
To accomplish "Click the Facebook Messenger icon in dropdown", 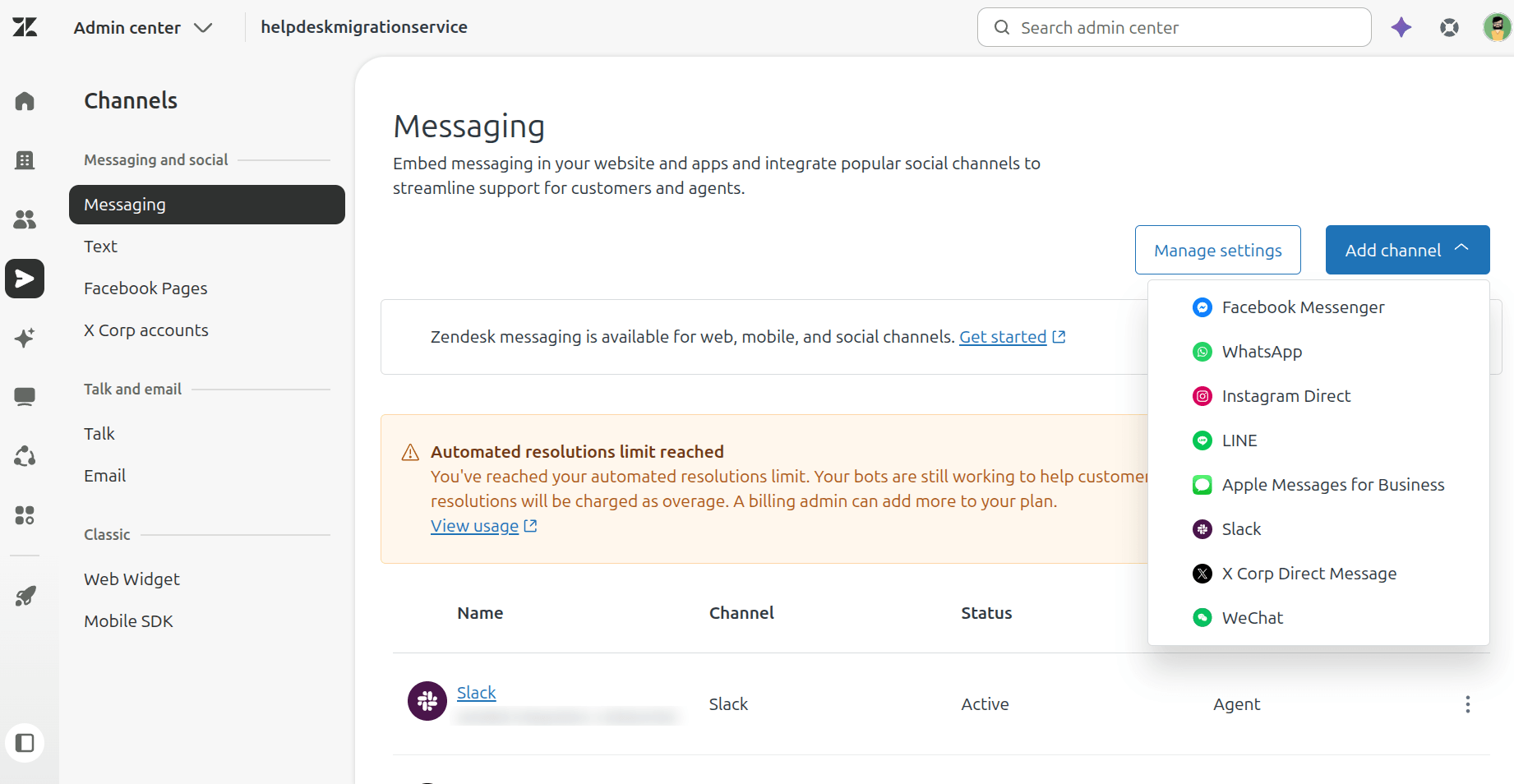I will 1202,307.
